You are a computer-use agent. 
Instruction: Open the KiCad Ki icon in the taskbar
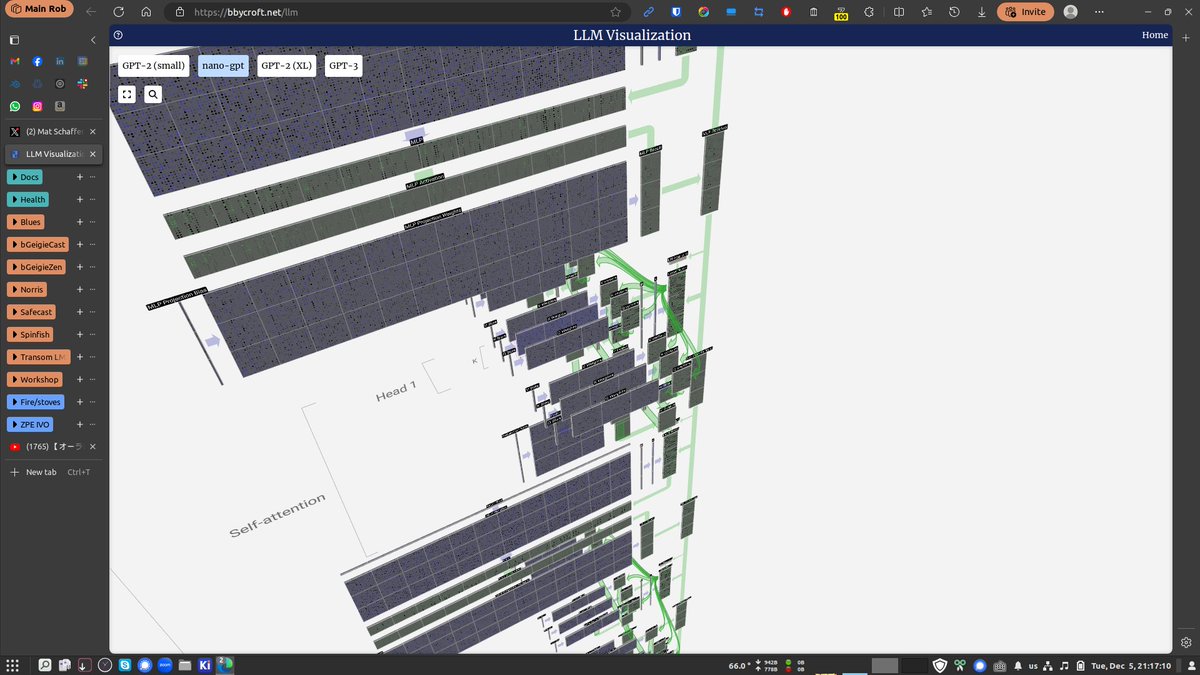tap(205, 665)
